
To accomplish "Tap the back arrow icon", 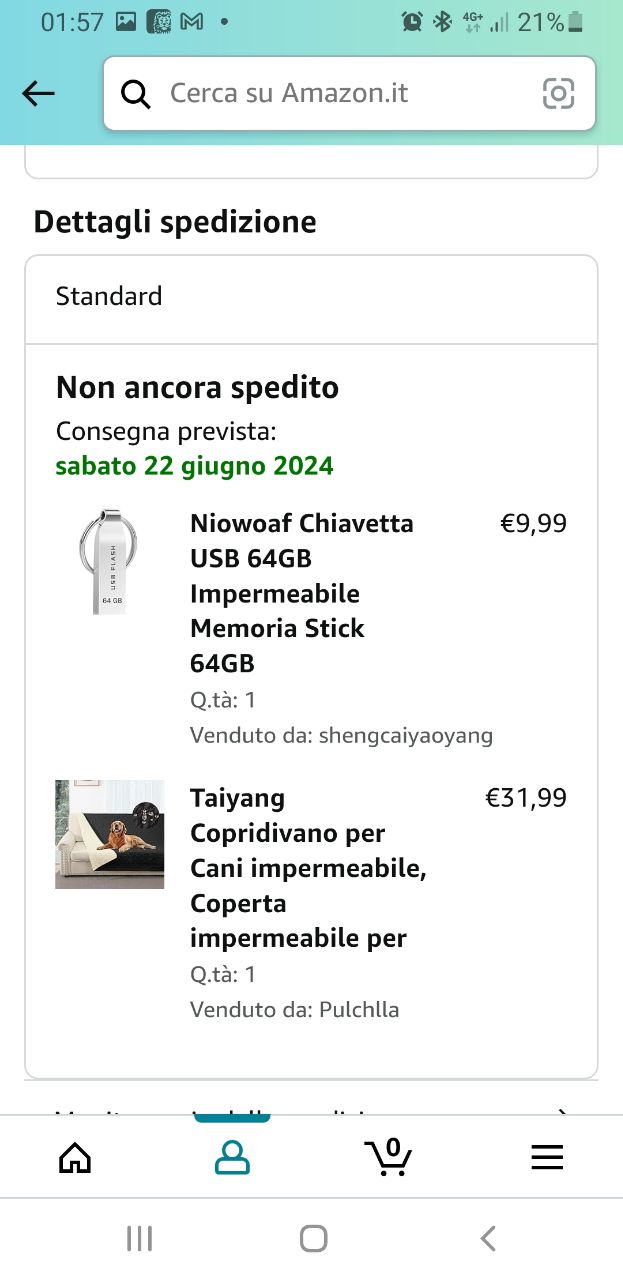I will (38, 94).
